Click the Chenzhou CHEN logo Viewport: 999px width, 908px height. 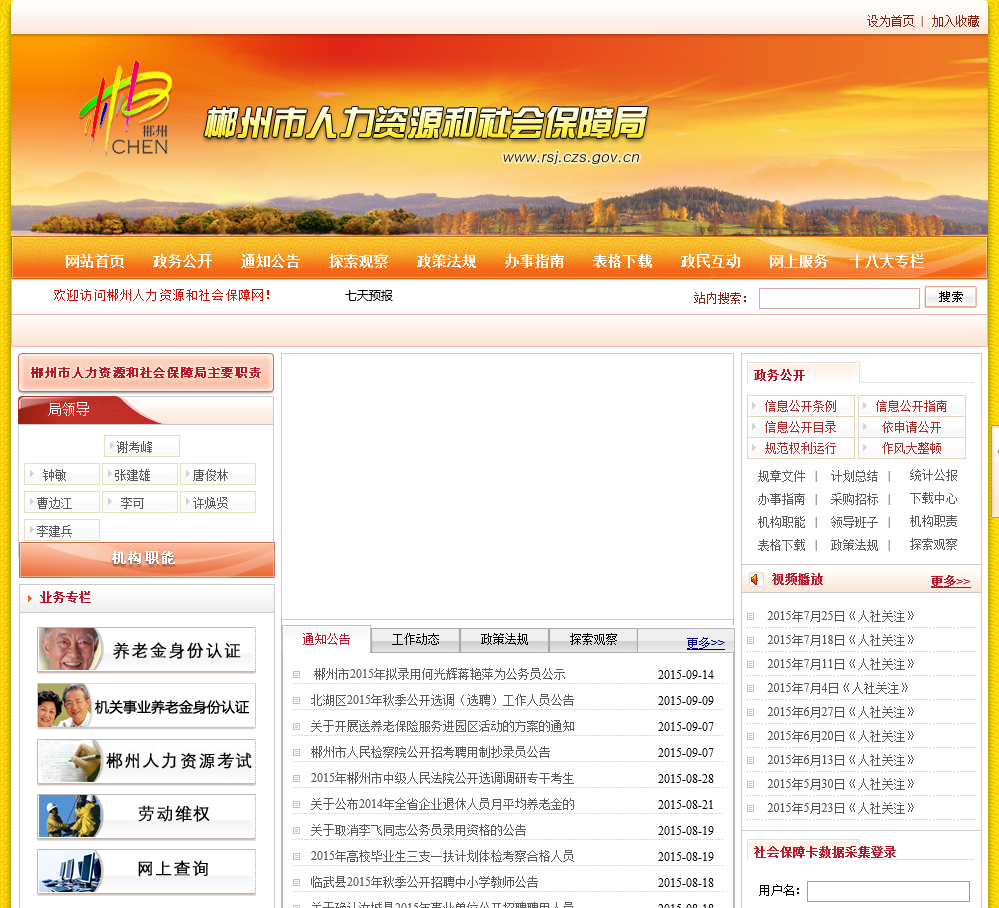(126, 108)
